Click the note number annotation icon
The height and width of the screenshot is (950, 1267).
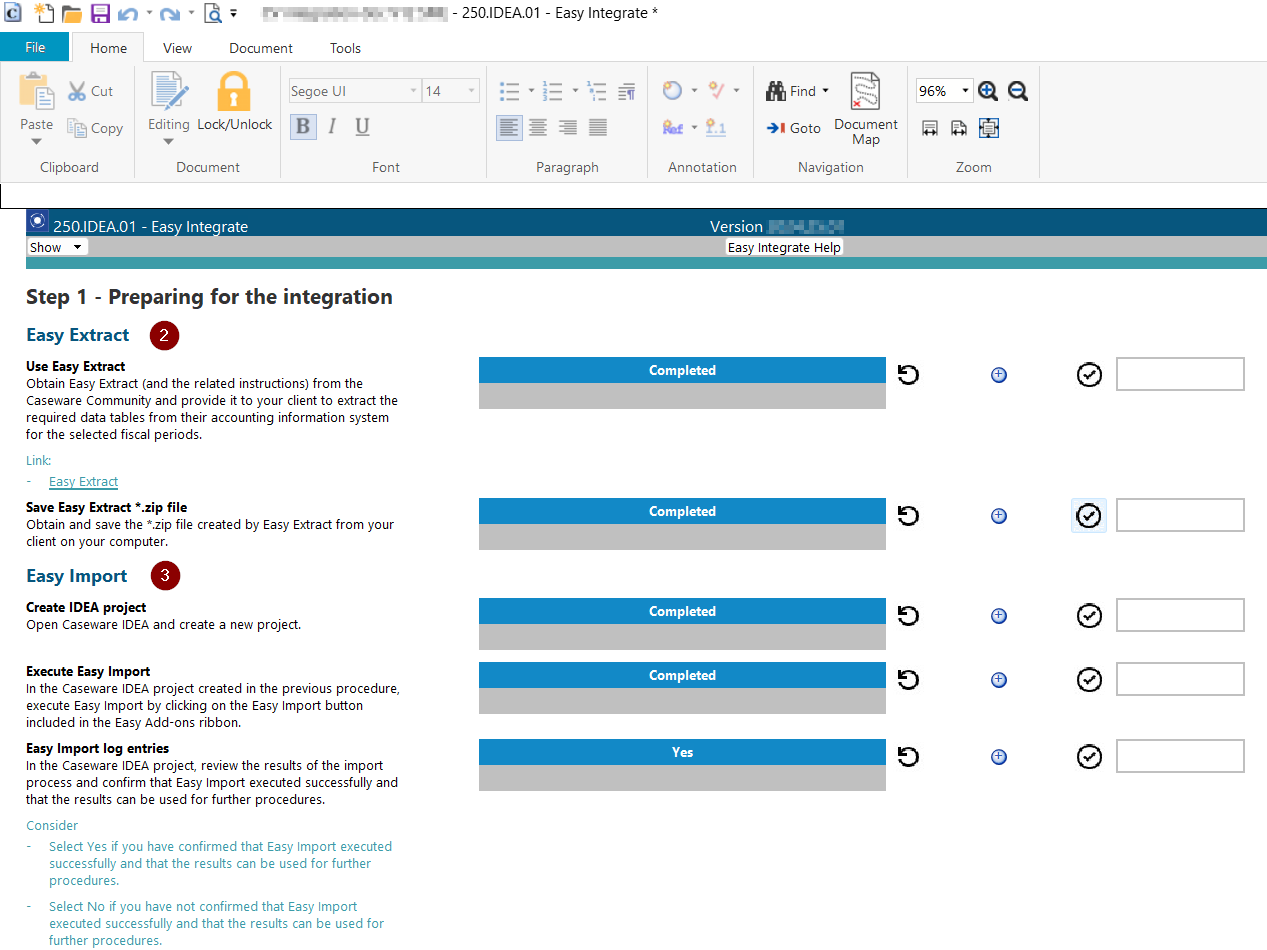(x=716, y=127)
